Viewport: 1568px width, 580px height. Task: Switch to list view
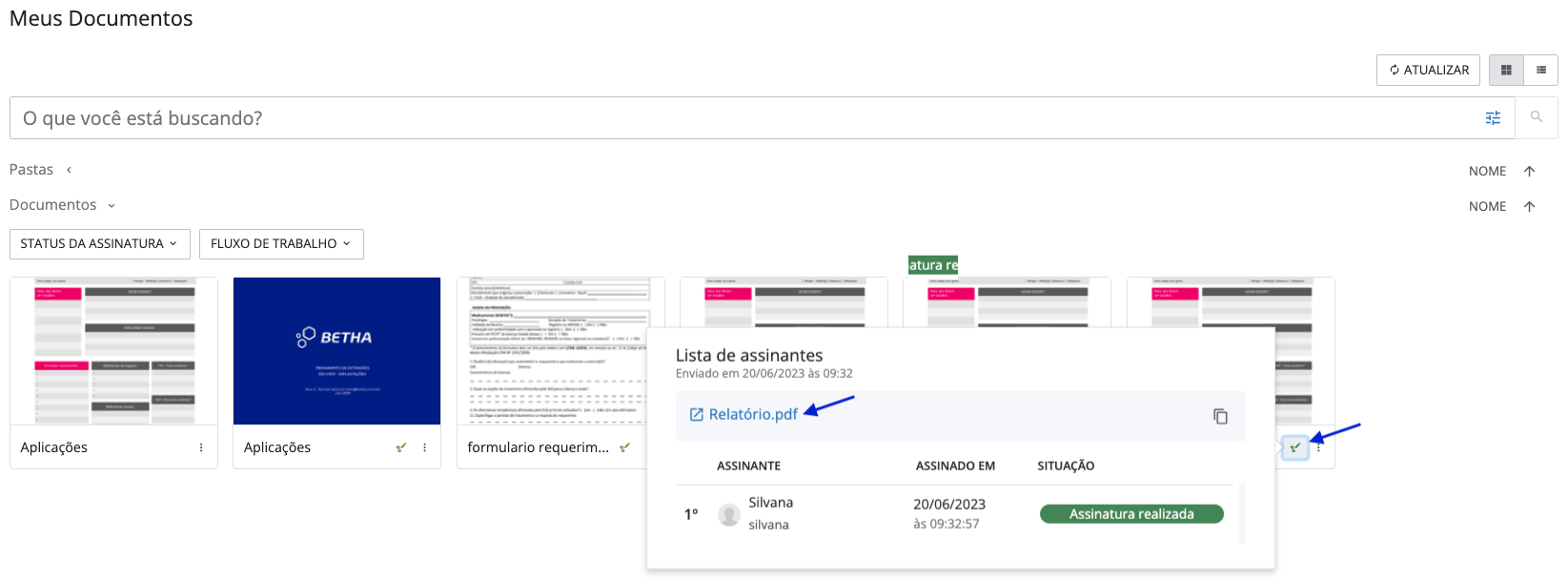pyautogui.click(x=1541, y=70)
